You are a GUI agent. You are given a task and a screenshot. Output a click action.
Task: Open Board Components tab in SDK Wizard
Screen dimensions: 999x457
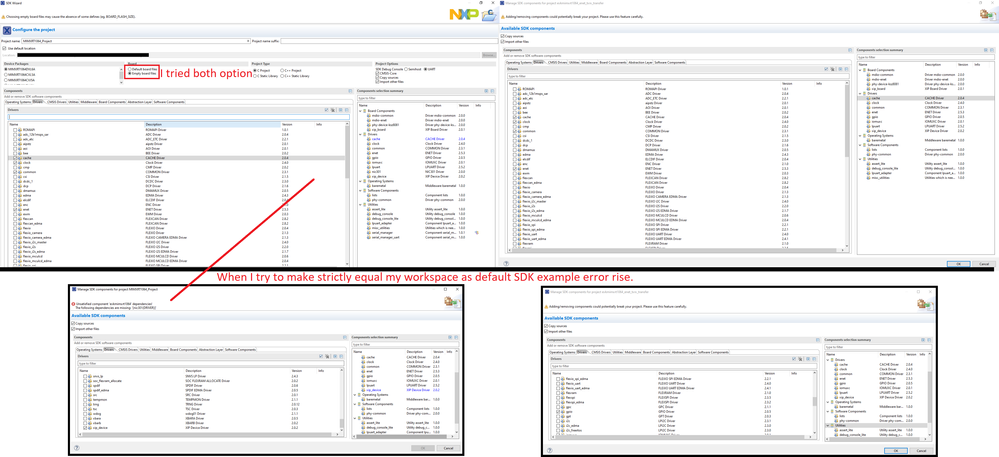coord(112,102)
